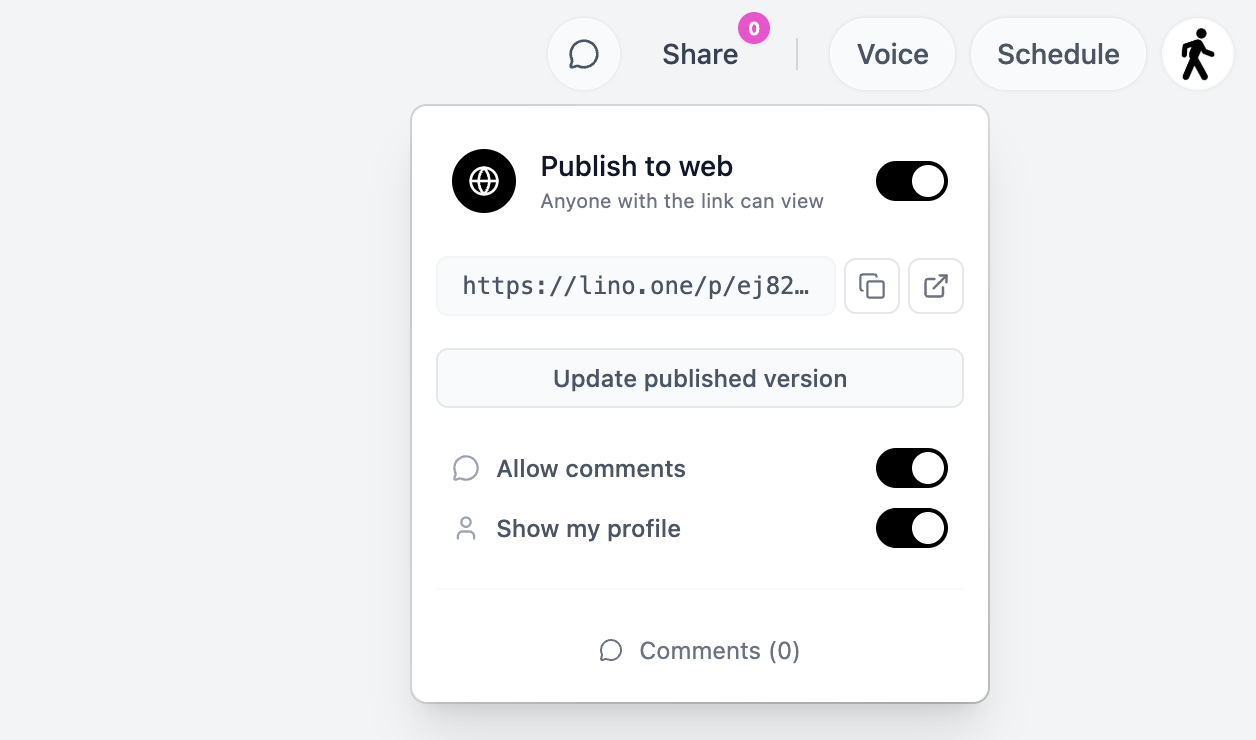
Task: Open the published link in new tab
Action: (x=935, y=286)
